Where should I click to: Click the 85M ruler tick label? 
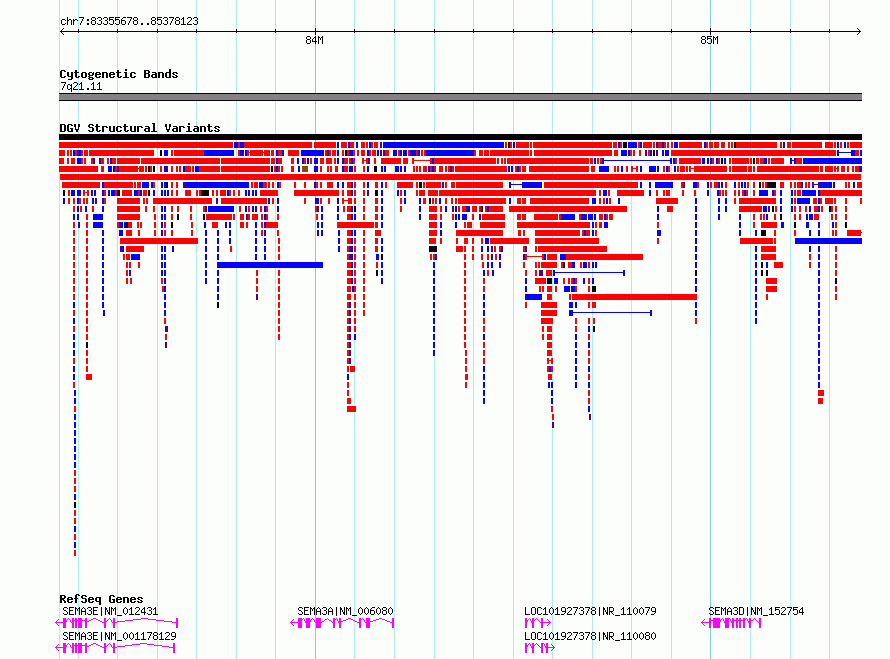710,40
